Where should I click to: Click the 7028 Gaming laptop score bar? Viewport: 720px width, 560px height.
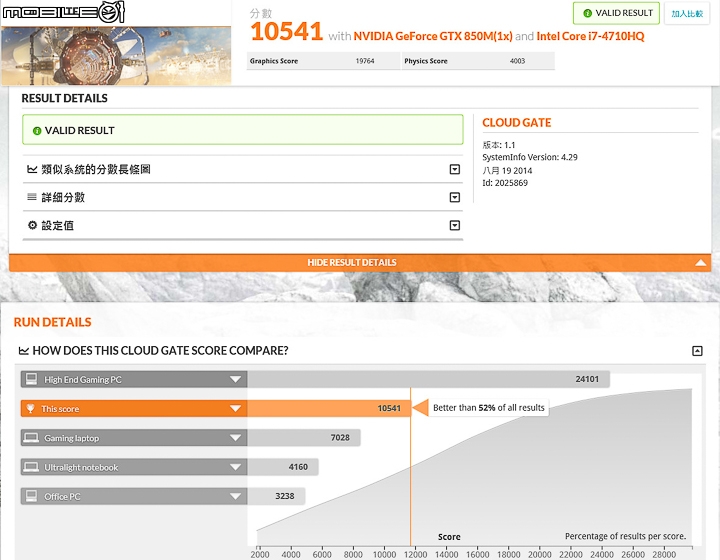coord(304,437)
